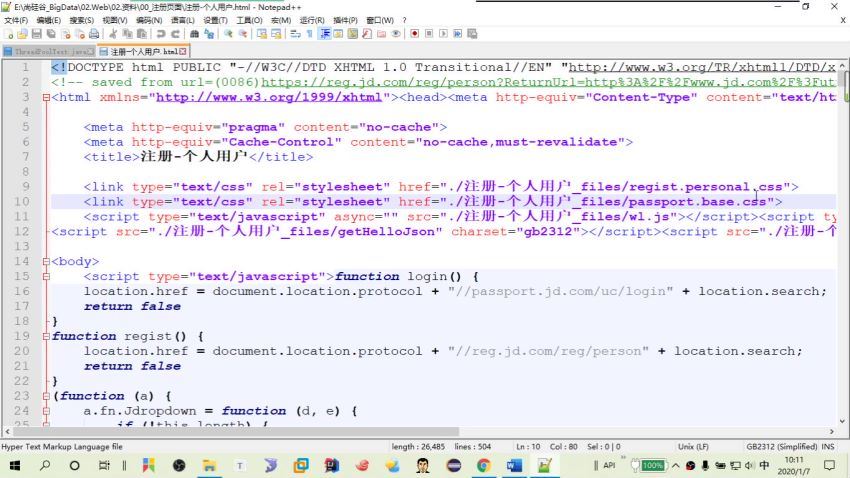850x478 pixels.
Task: Click the horizontal scrollbar right arrow
Action: pos(832,431)
